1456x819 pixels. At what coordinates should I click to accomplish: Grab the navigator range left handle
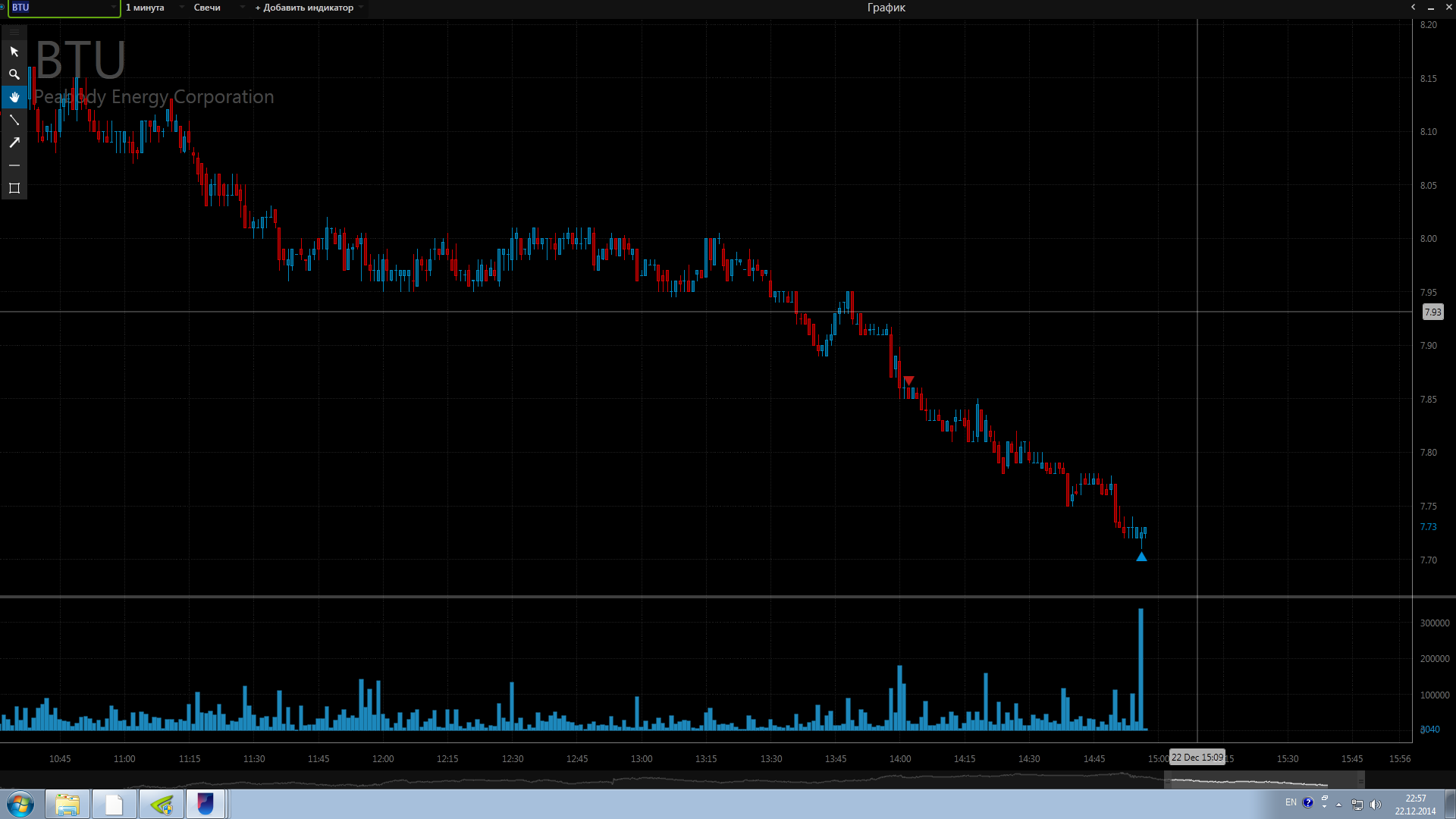click(1169, 780)
